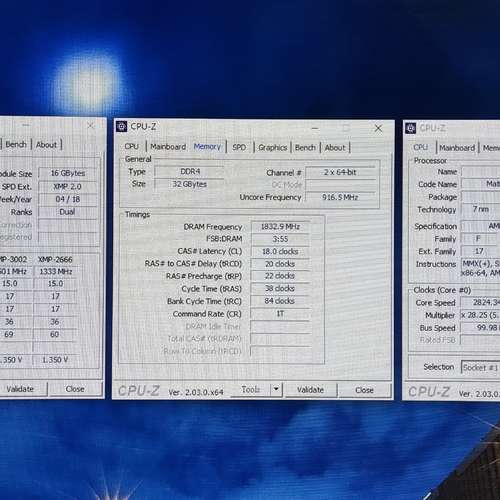
Task: Click the Command Rate 1T value
Action: [x=280, y=314]
